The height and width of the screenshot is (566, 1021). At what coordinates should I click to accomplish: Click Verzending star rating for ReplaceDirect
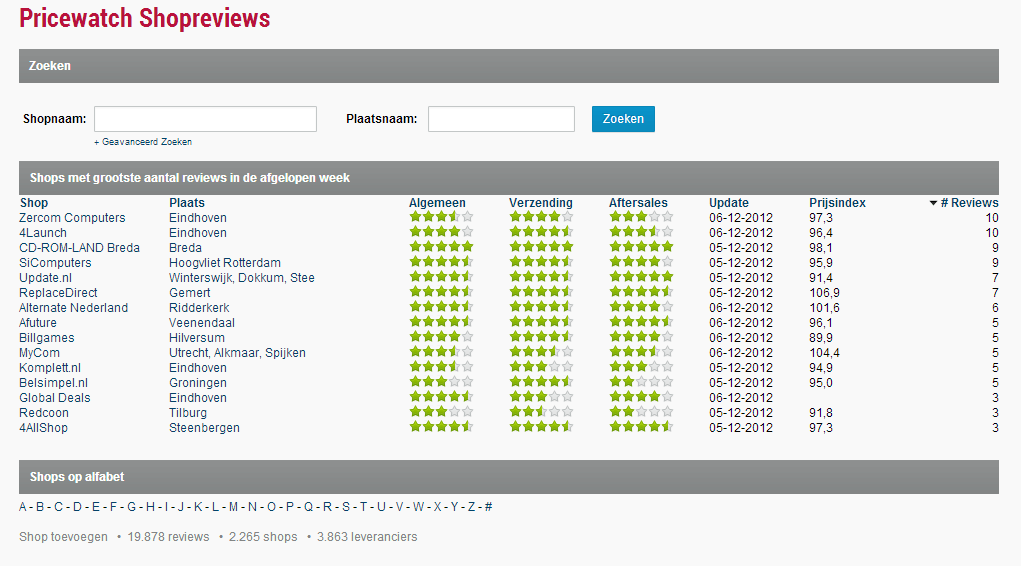pyautogui.click(x=541, y=292)
